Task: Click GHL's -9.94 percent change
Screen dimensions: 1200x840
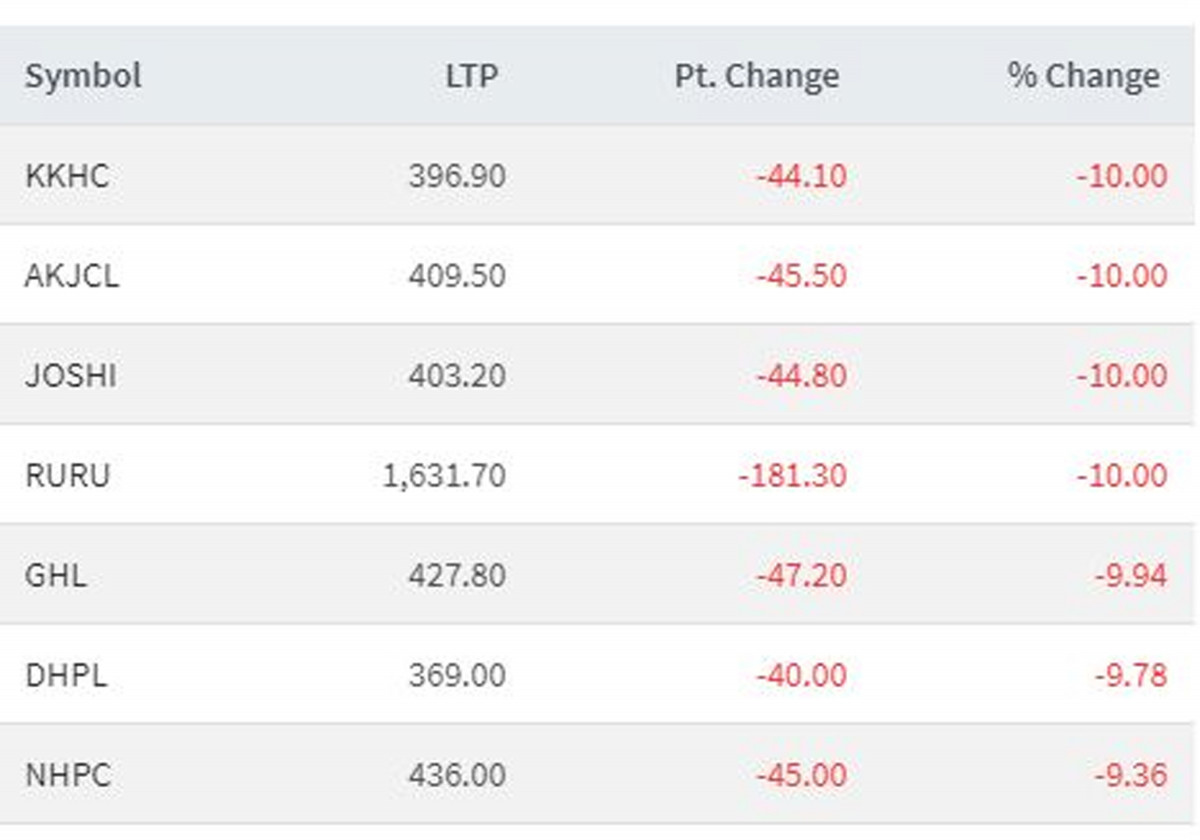Action: 1130,576
